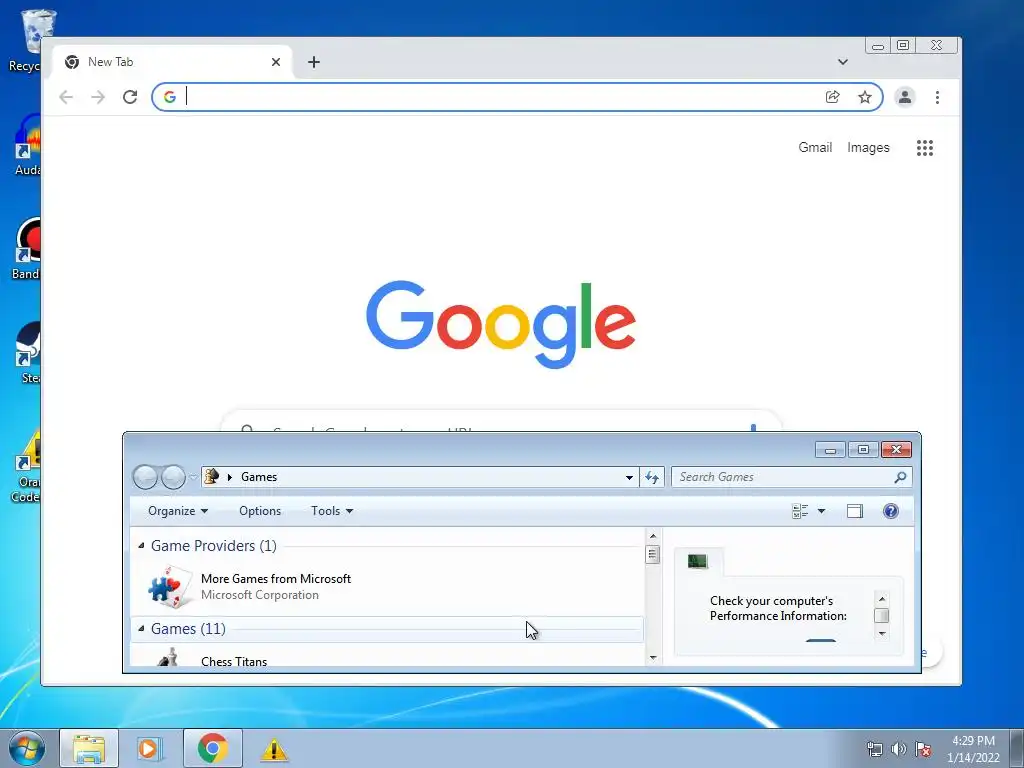Image resolution: width=1024 pixels, height=768 pixels.
Task: Open Google apps grid
Action: pos(925,148)
